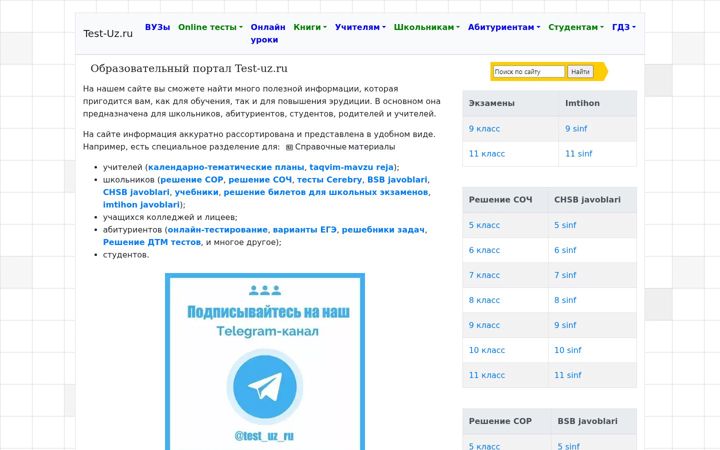
Task: Open Решение СОЧ 10 класс
Action: click(x=486, y=350)
